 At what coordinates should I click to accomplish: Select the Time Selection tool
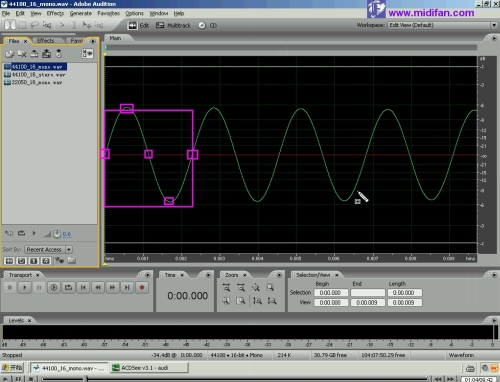point(10,25)
